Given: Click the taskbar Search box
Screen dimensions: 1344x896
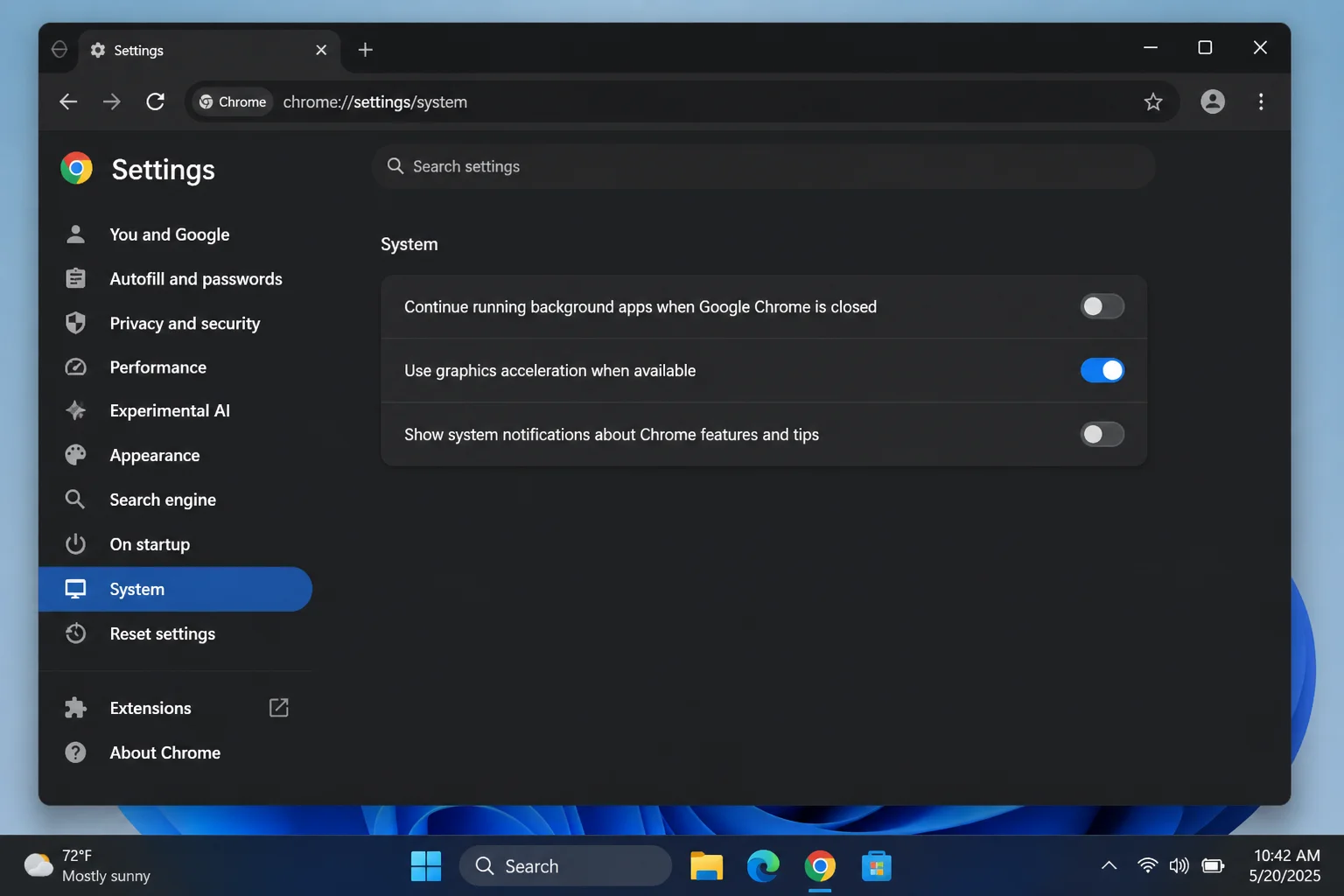Looking at the screenshot, I should [x=565, y=866].
